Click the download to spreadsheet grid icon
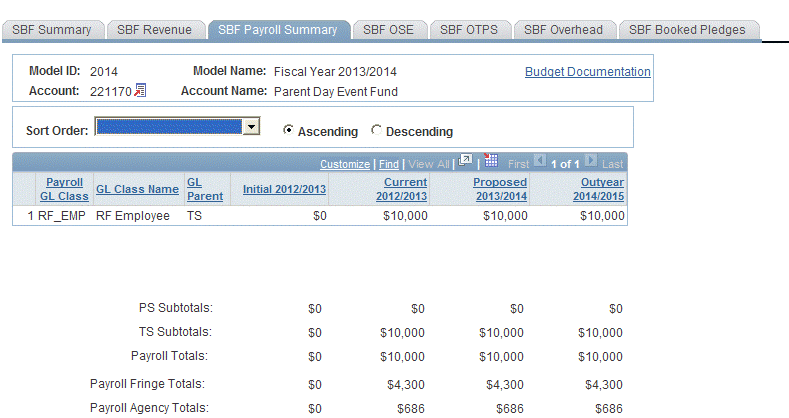This screenshot has width=789, height=418. [491, 162]
